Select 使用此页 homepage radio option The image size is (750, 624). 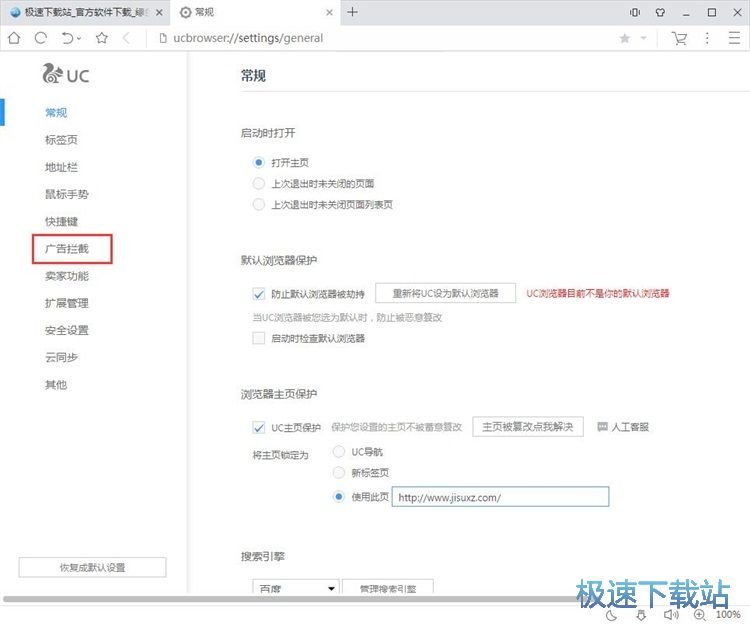tap(339, 497)
